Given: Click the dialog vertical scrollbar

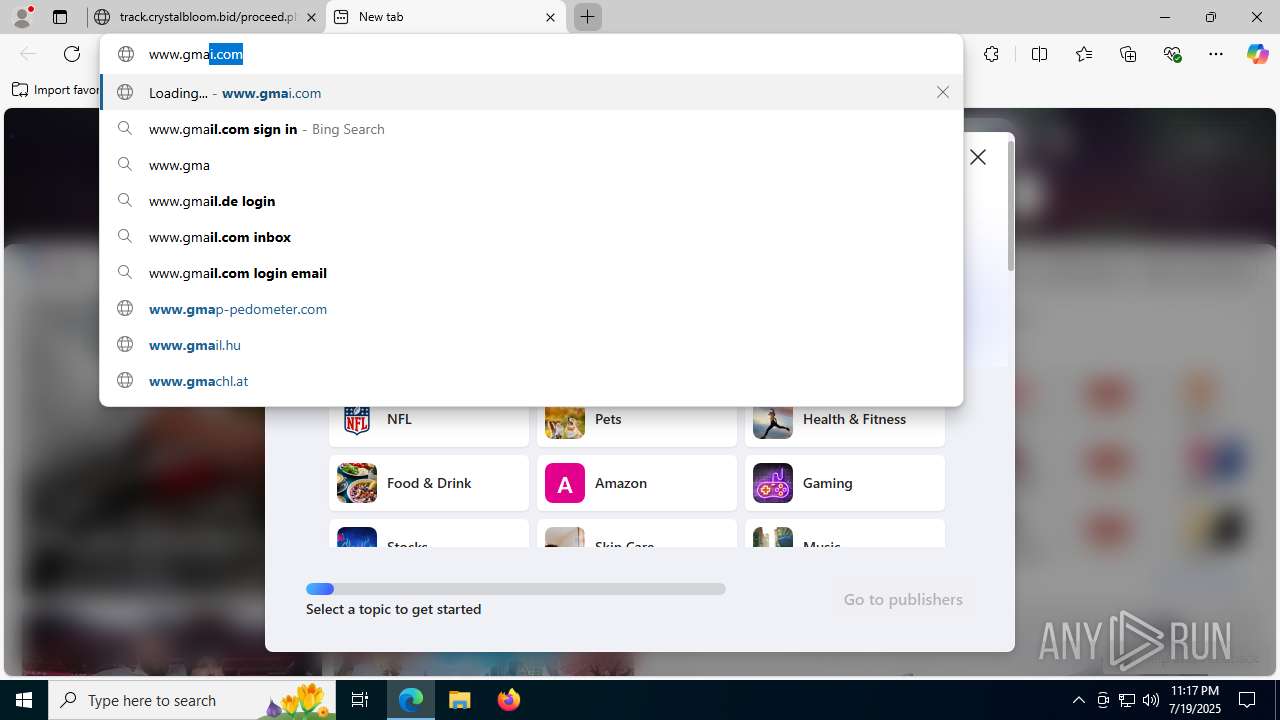Looking at the screenshot, I should click(1011, 206).
